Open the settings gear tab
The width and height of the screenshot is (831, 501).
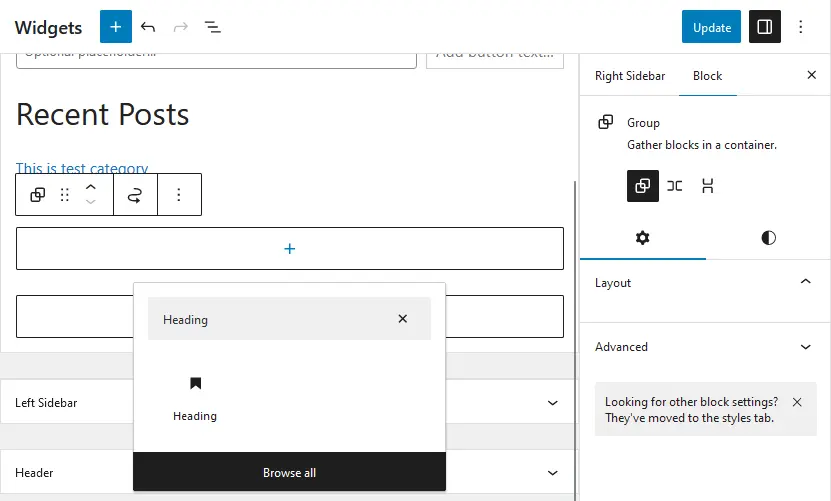(642, 238)
